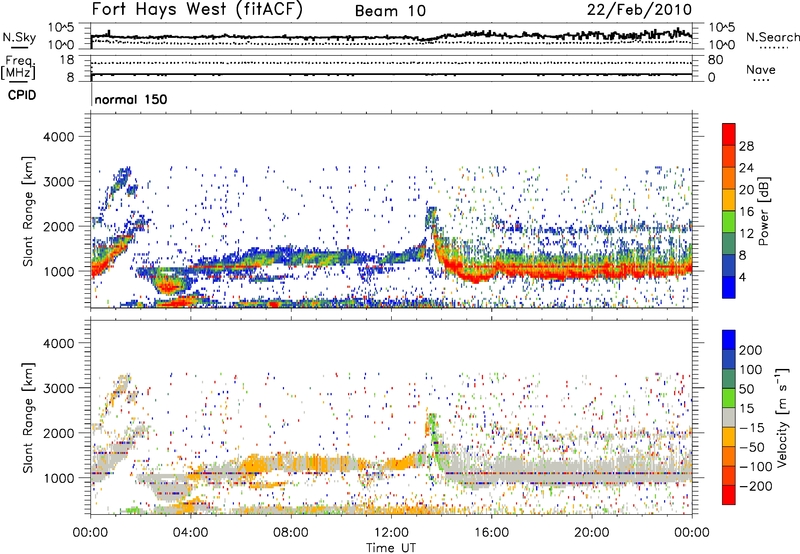Viewport: 800px width, 554px height.
Task: Click the '80' Nave axis tick
Action: 715,60
